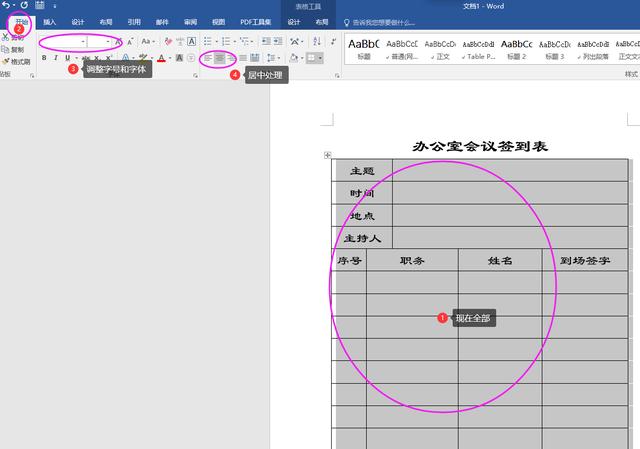Click the table icon in quick access toolbar
Image resolution: width=640 pixels, height=449 pixels.
[40, 5]
